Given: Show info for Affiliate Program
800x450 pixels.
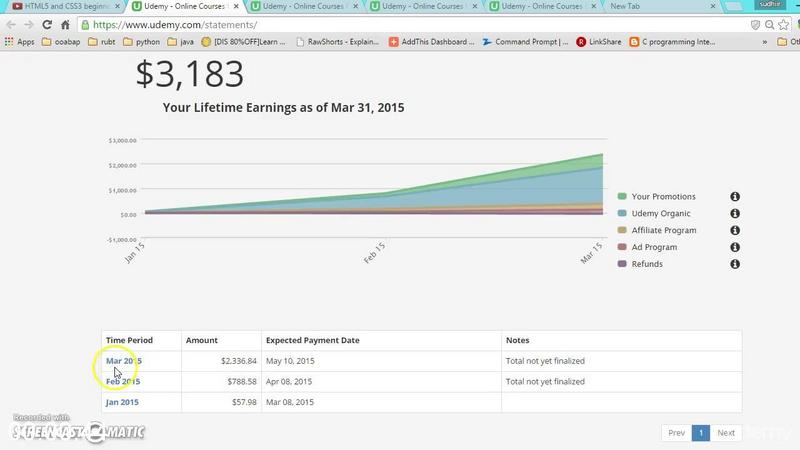Looking at the screenshot, I should [735, 230].
